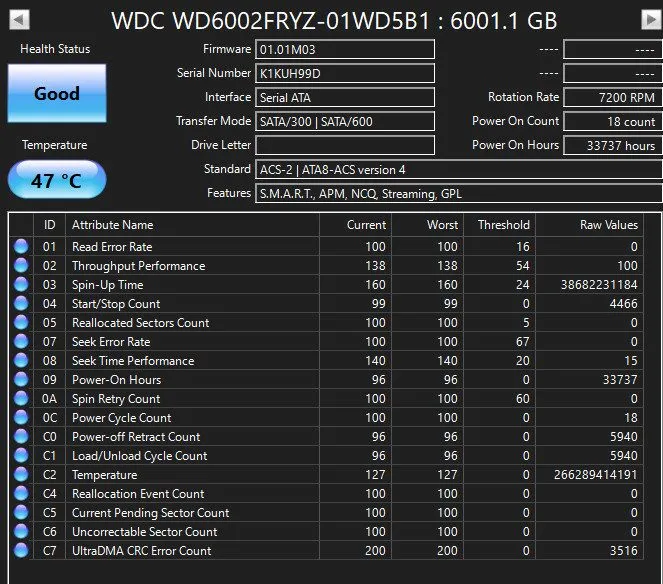
Task: Click the status orb for Power-On Hours row
Action: tap(21, 379)
